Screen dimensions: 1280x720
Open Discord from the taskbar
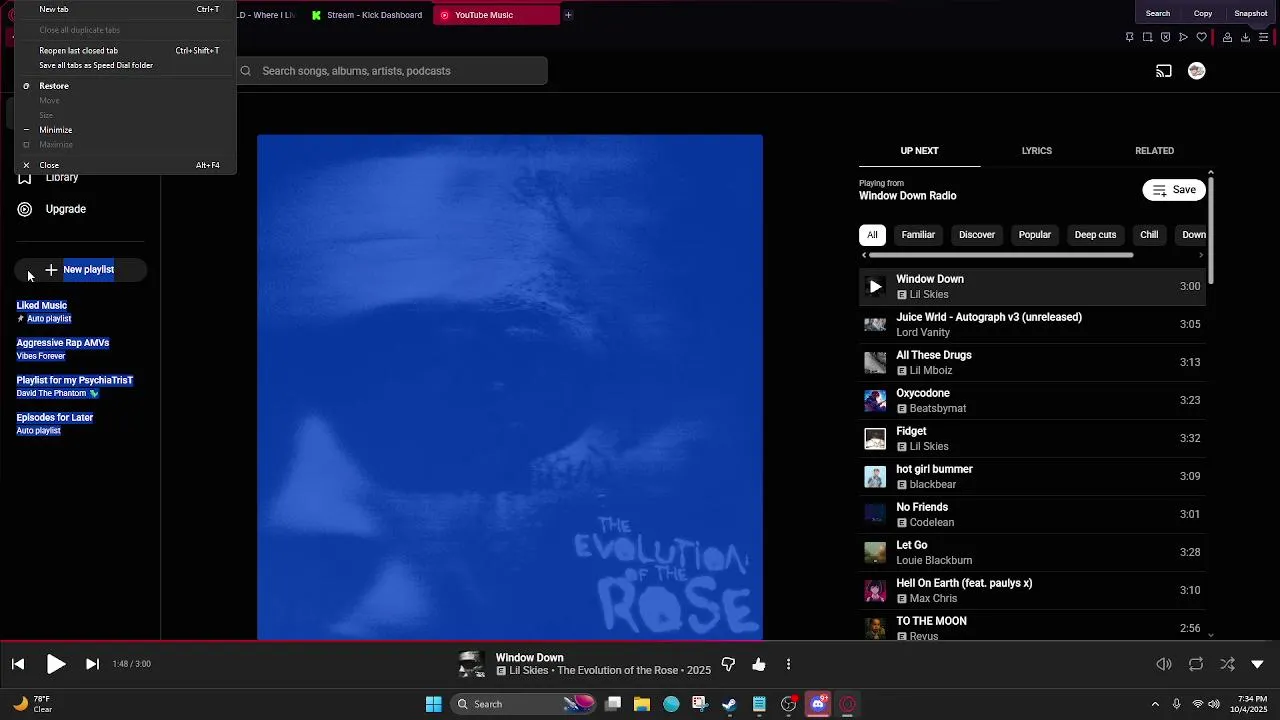coord(818,704)
